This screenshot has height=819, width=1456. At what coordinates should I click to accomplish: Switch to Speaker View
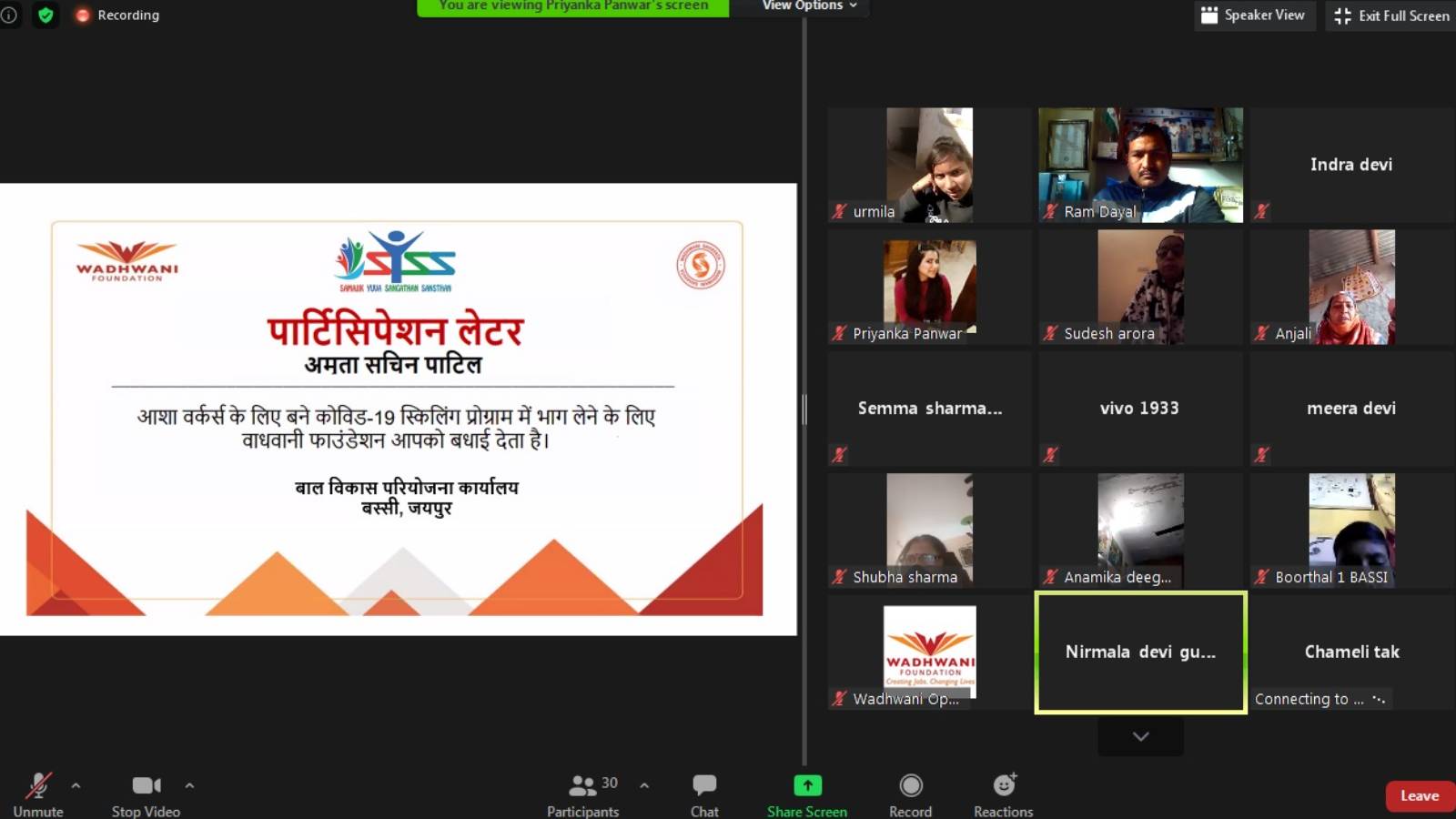coord(1254,15)
